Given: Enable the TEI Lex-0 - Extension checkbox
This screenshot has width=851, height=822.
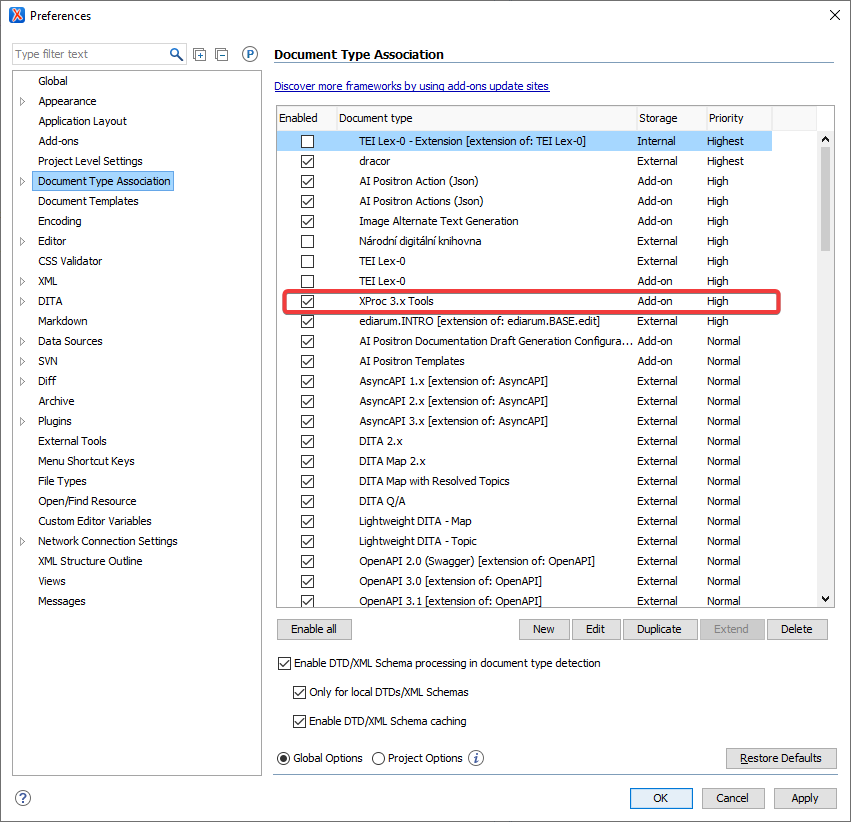Looking at the screenshot, I should coord(307,142).
